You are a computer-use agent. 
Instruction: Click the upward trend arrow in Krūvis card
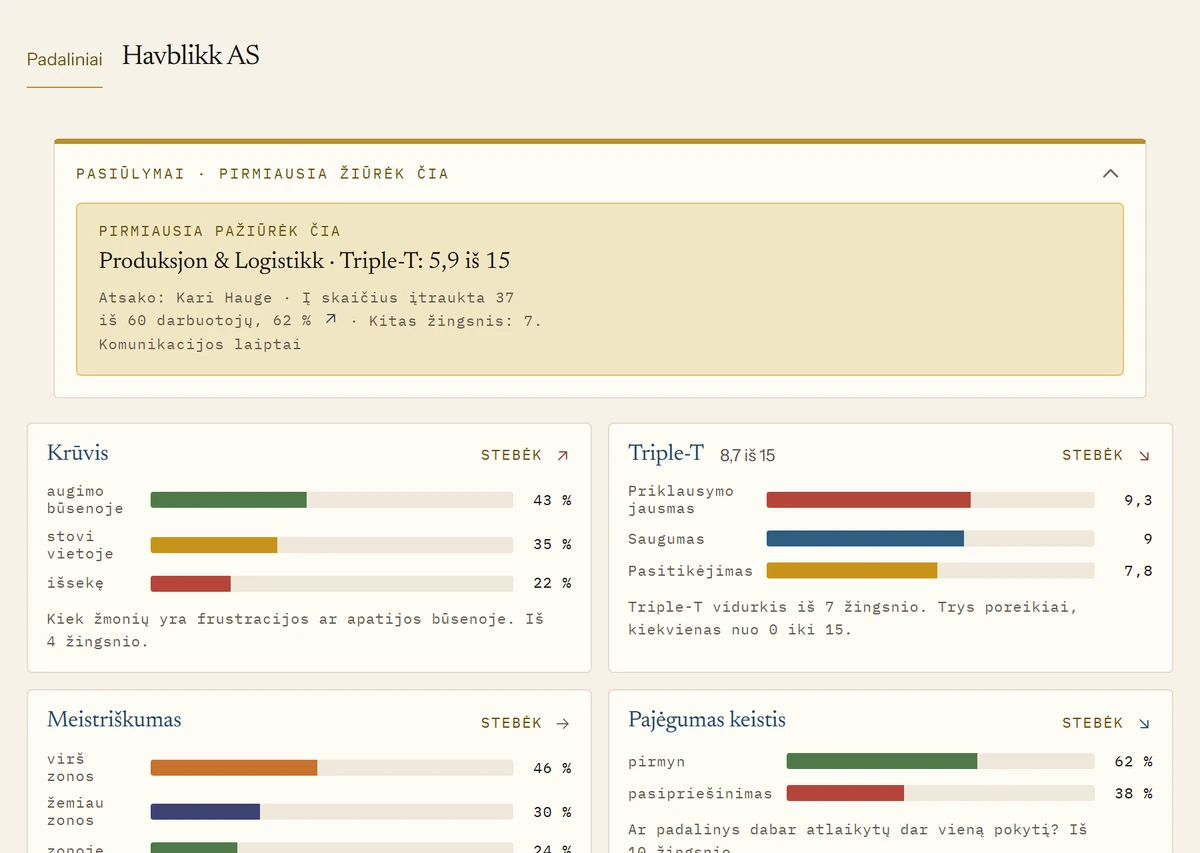[563, 455]
